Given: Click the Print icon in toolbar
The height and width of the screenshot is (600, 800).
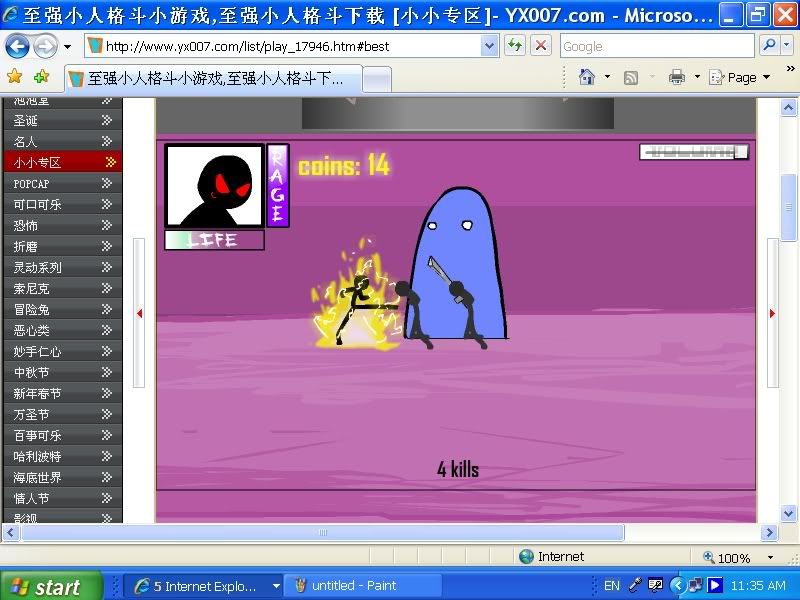Looking at the screenshot, I should click(x=677, y=77).
